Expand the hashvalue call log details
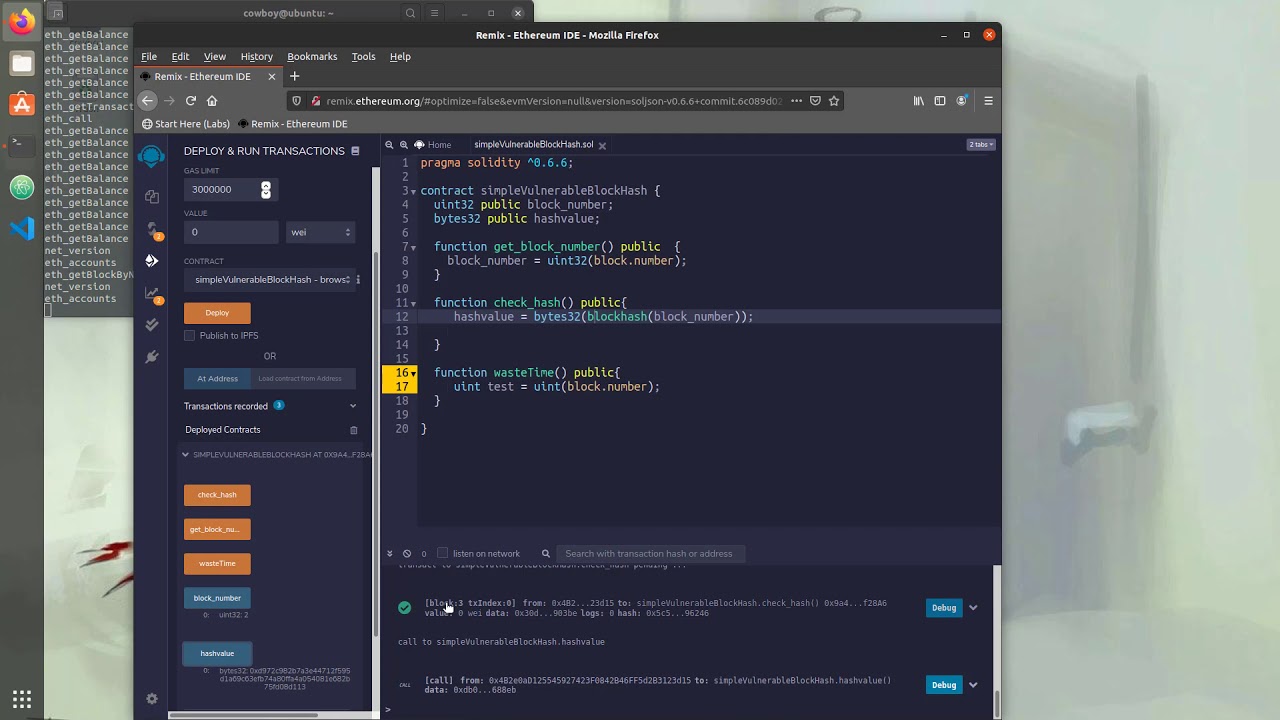The width and height of the screenshot is (1280, 720). [973, 685]
